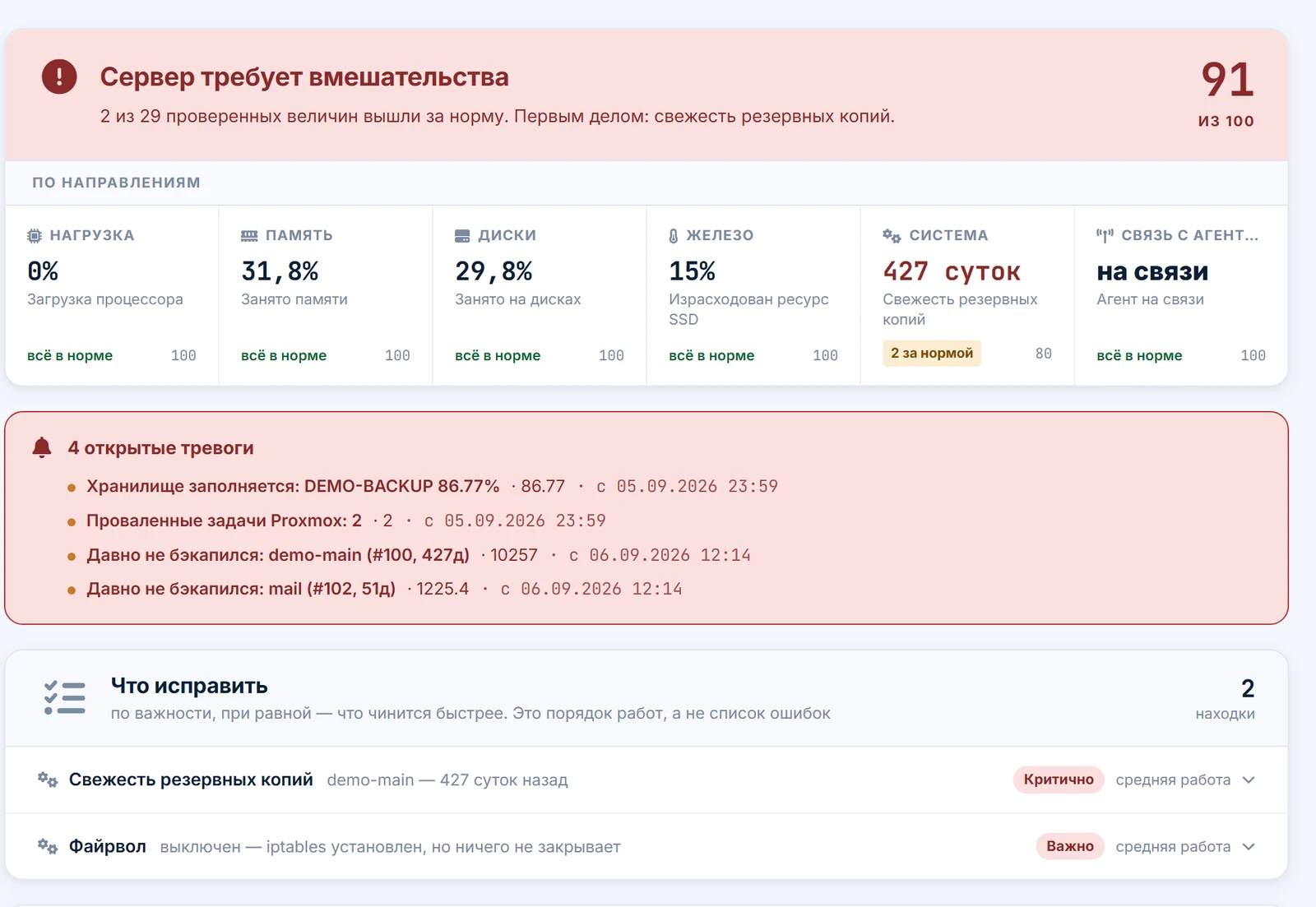1316x907 pixels.
Task: Open the ПАМЯТЬ card value 31,8%
Action: pyautogui.click(x=280, y=271)
